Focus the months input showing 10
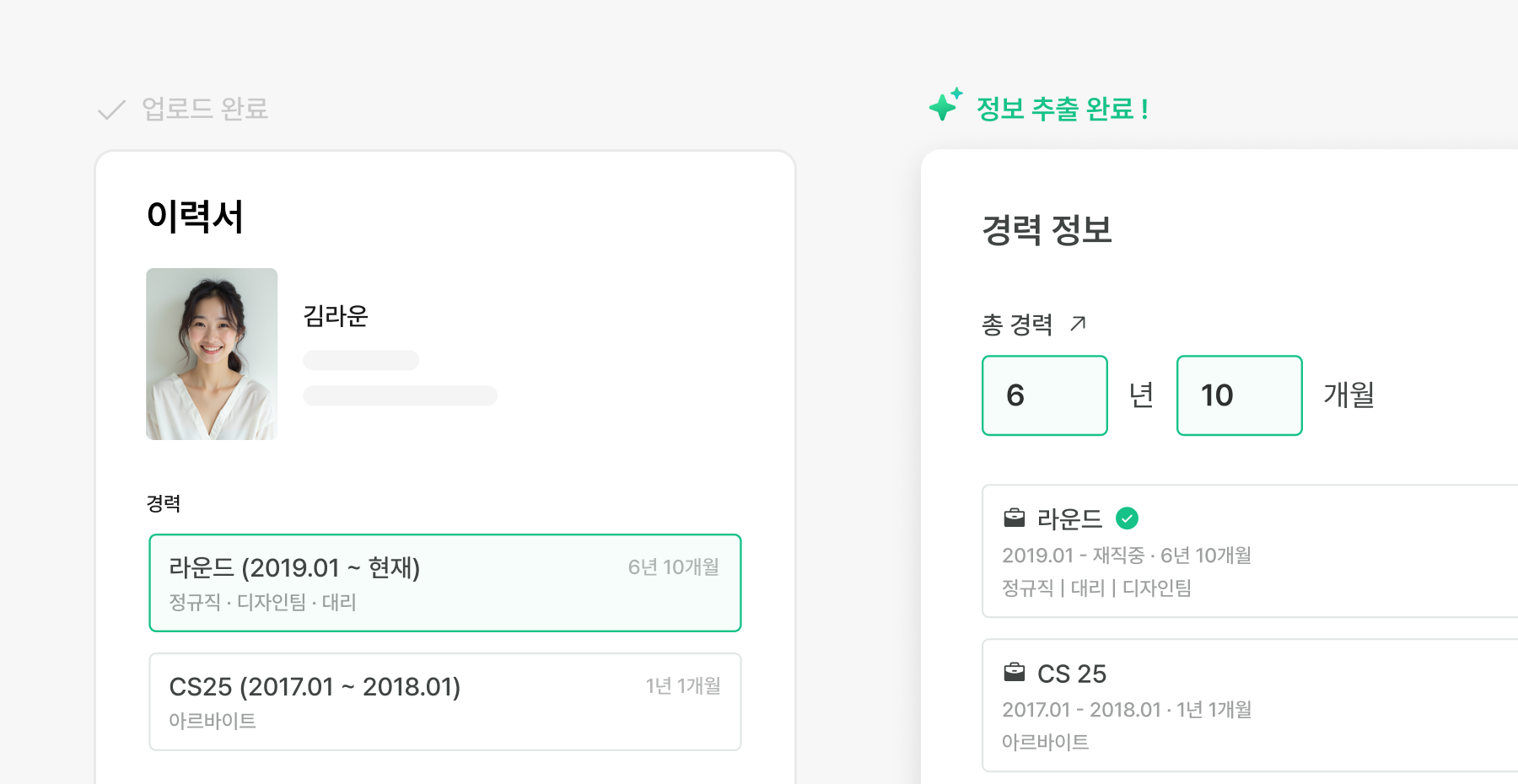This screenshot has width=1518, height=784. point(1239,395)
